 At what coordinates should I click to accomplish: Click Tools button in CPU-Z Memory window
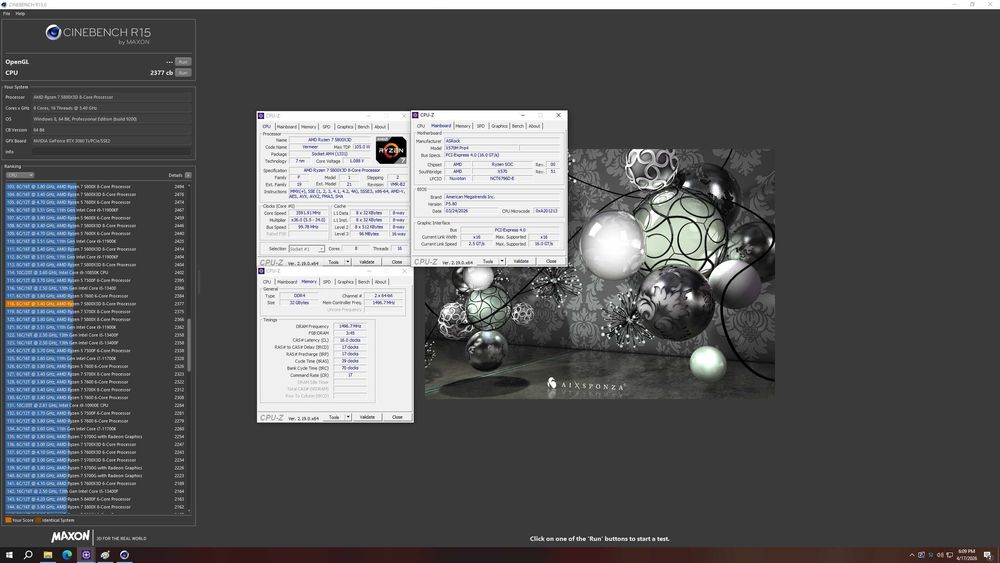pyautogui.click(x=334, y=417)
